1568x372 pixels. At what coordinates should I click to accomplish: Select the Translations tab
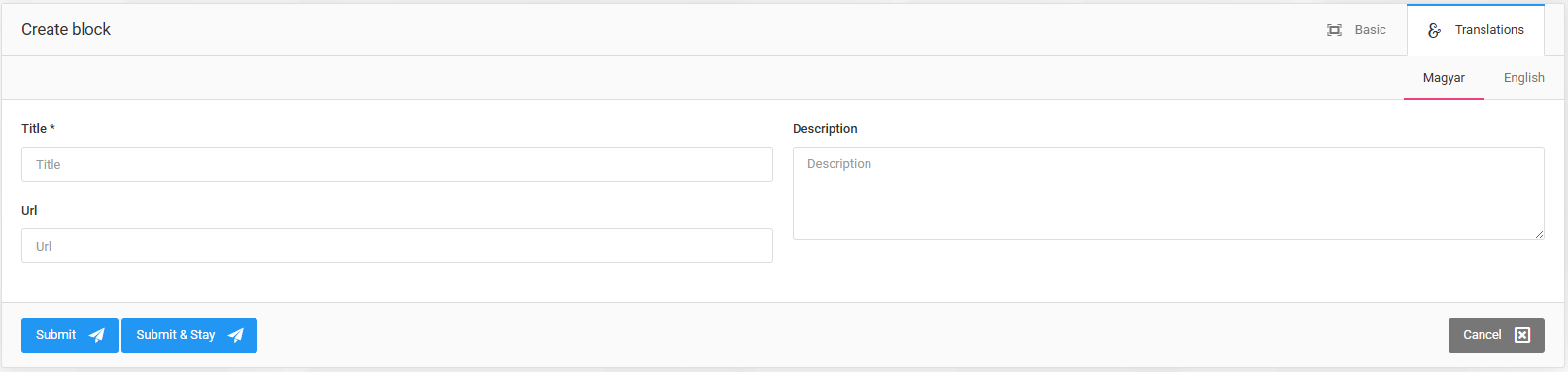1476,30
